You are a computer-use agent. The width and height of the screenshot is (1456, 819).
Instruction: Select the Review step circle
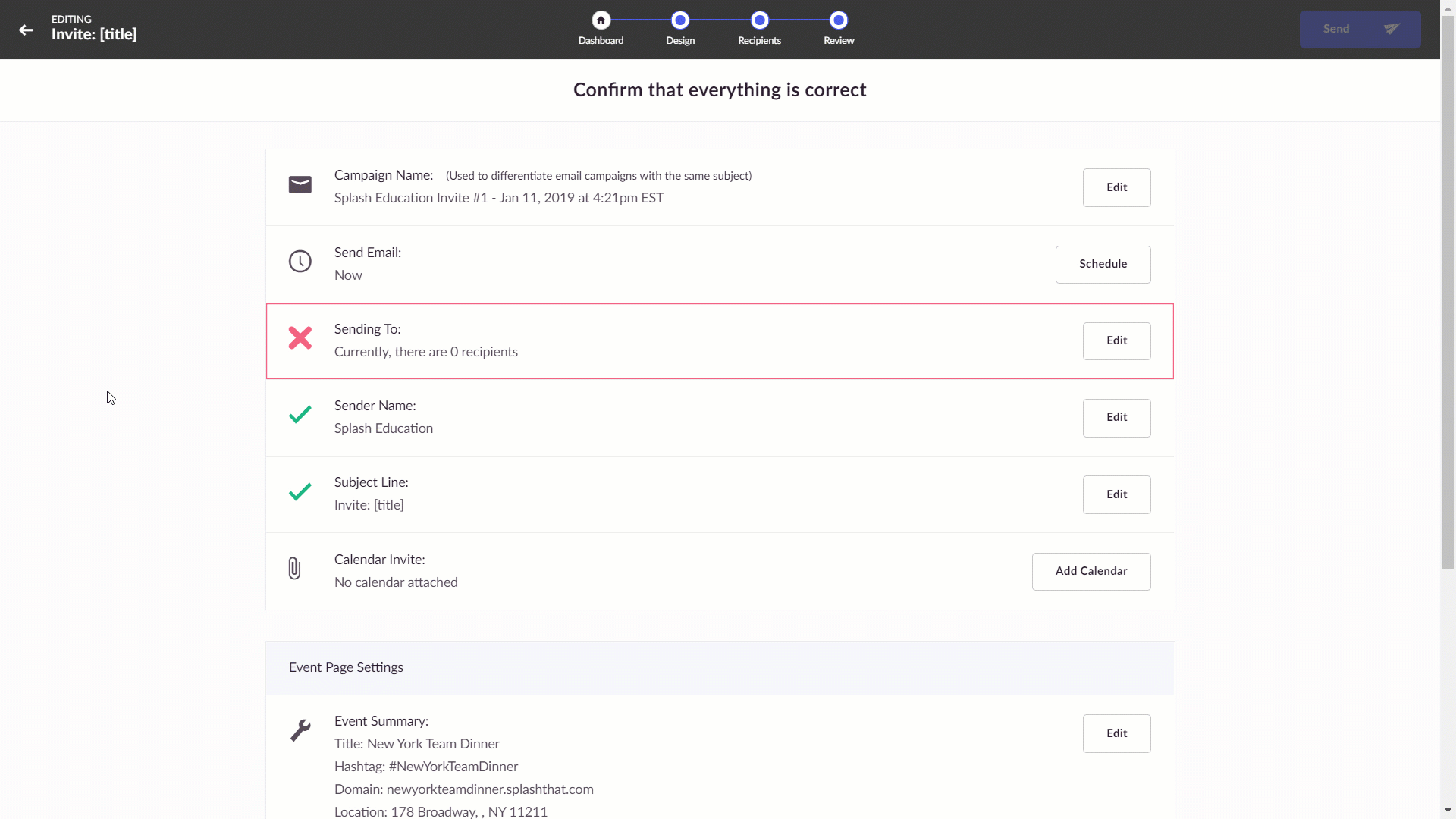coord(839,20)
